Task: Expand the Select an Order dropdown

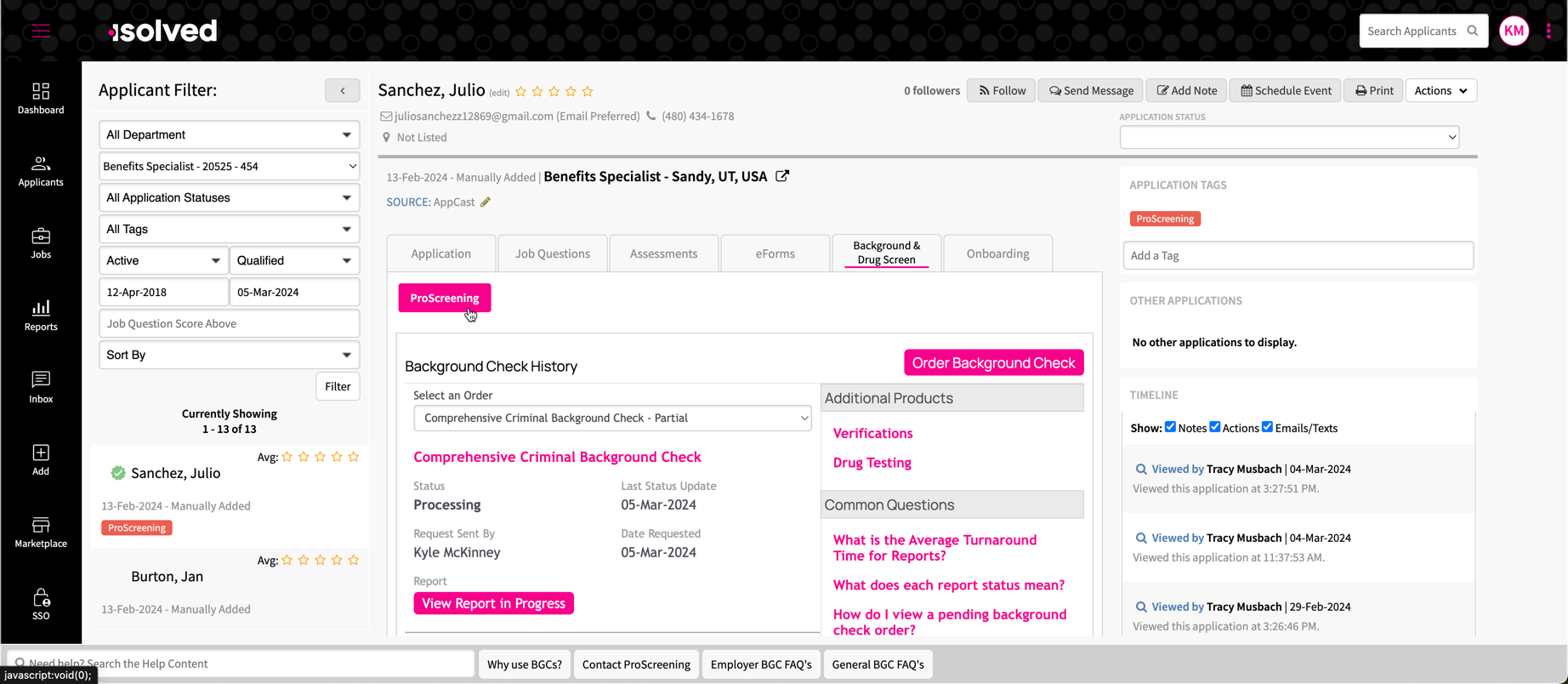Action: pyautogui.click(x=612, y=418)
